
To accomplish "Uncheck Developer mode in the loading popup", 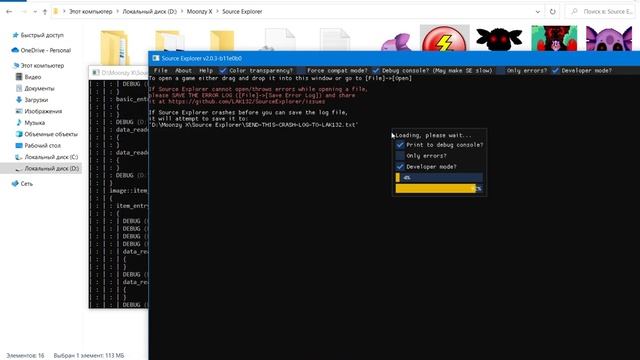I will coord(400,167).
